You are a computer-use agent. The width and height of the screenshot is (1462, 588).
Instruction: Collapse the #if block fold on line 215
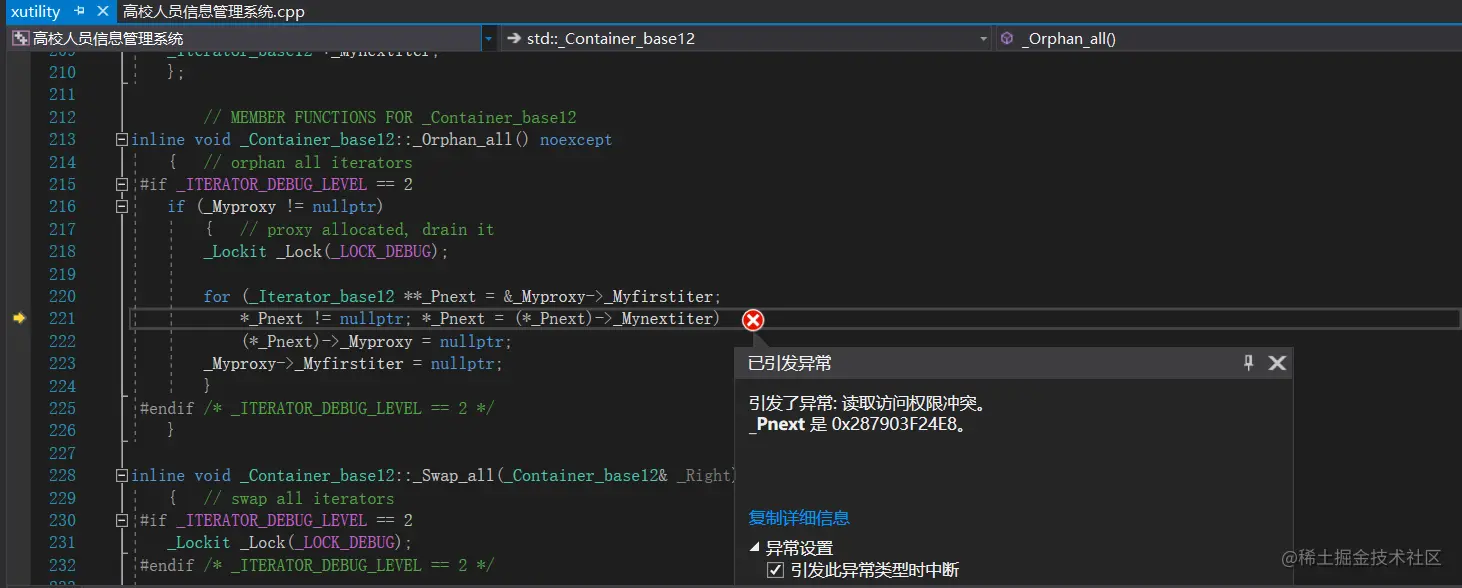click(x=121, y=184)
